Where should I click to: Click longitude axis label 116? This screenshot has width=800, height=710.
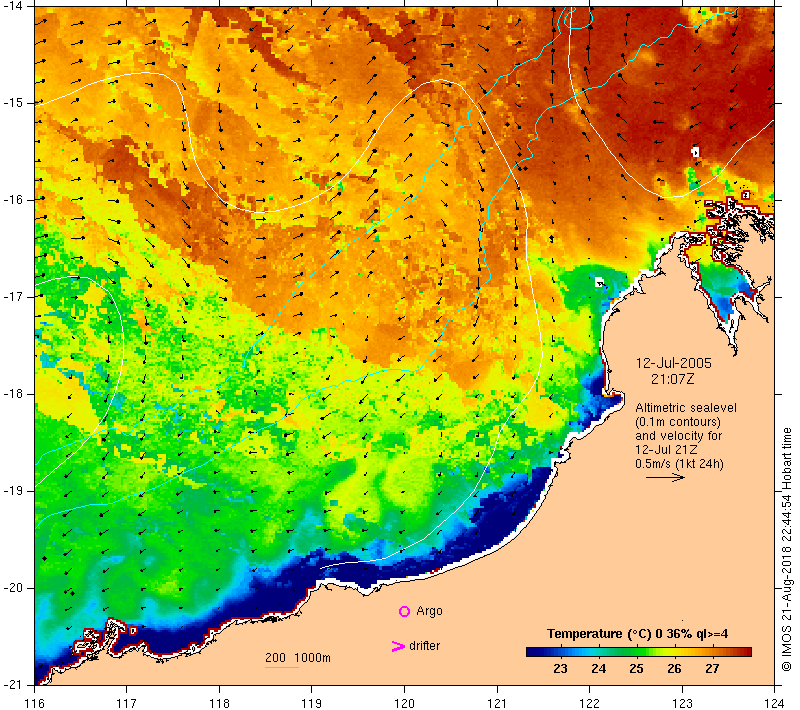(x=34, y=703)
